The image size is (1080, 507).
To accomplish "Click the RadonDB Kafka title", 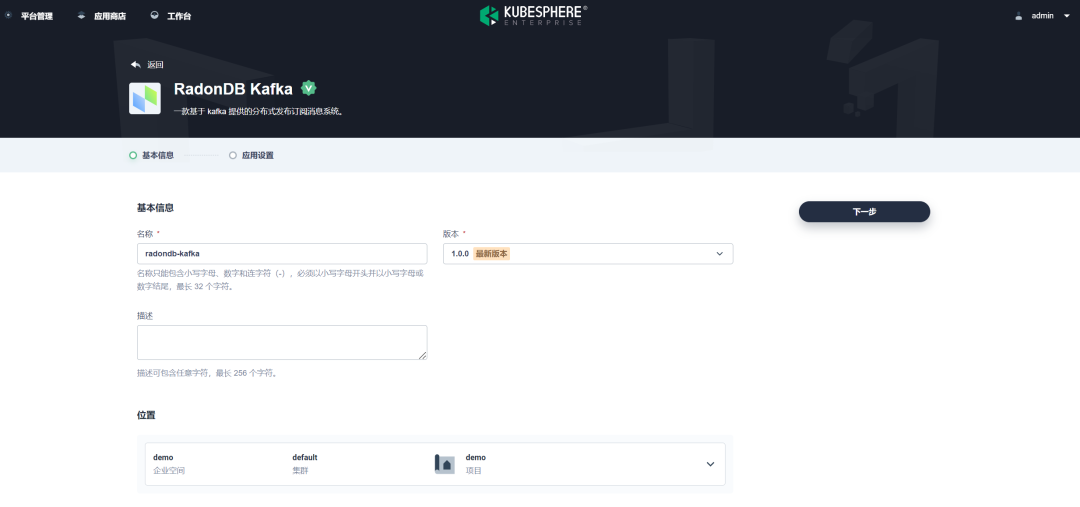I will click(233, 89).
